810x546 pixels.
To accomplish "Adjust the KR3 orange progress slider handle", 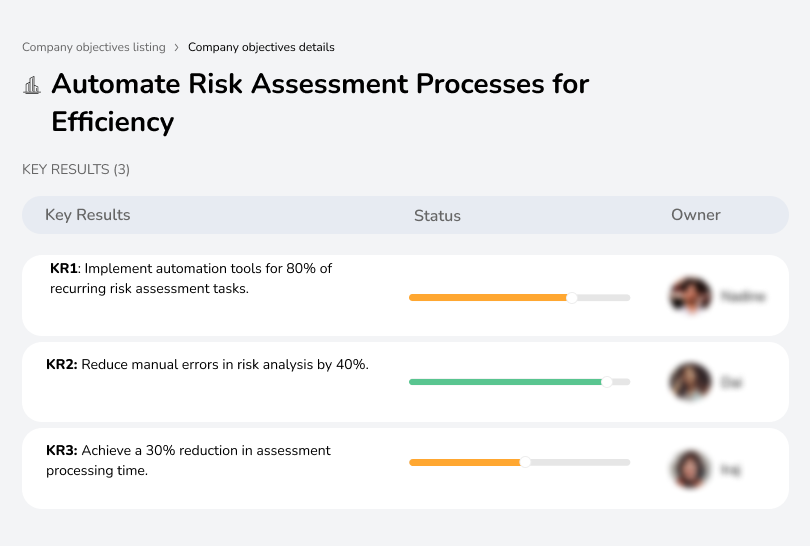I will [x=525, y=462].
